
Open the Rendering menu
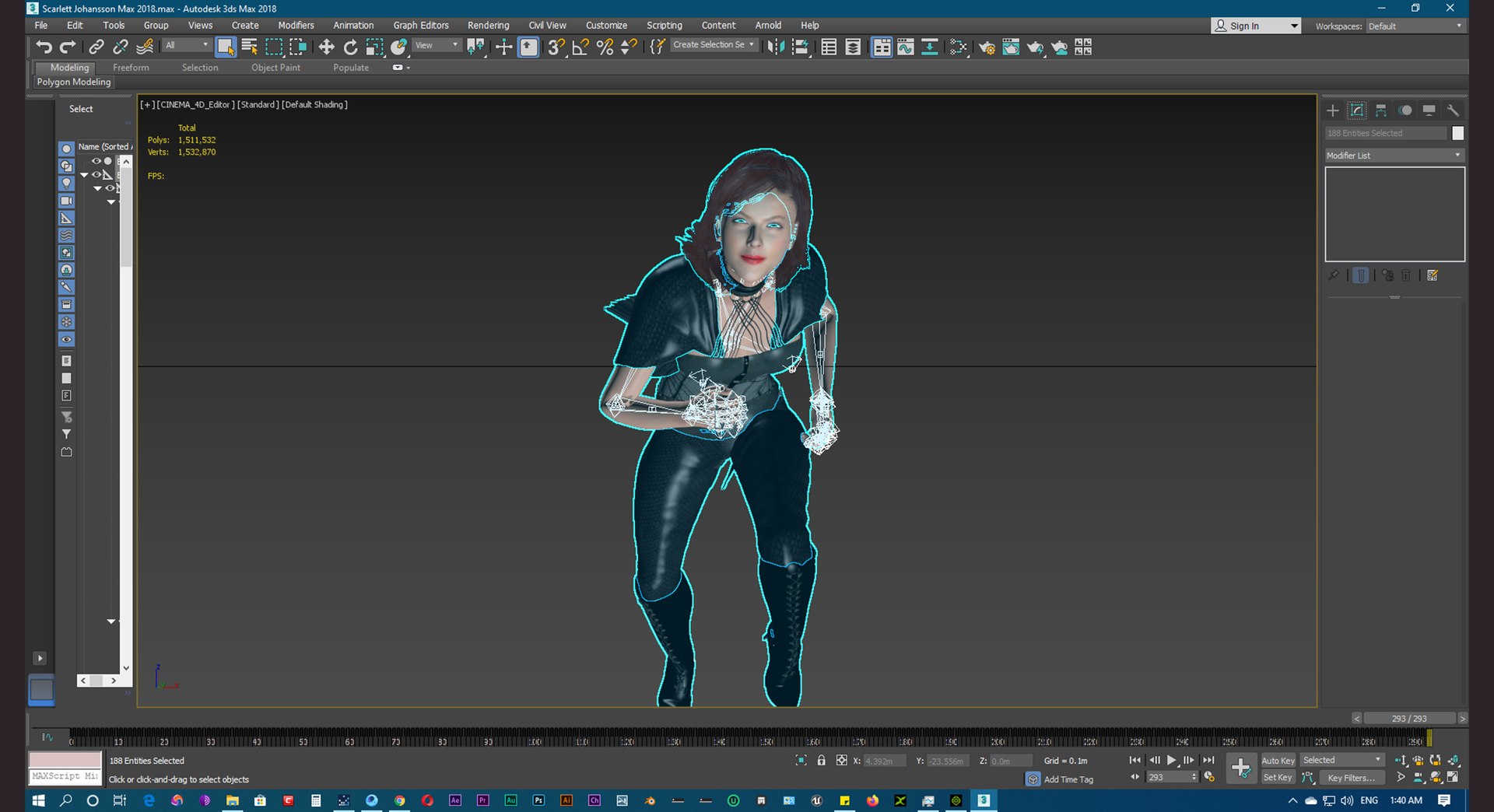(x=488, y=25)
